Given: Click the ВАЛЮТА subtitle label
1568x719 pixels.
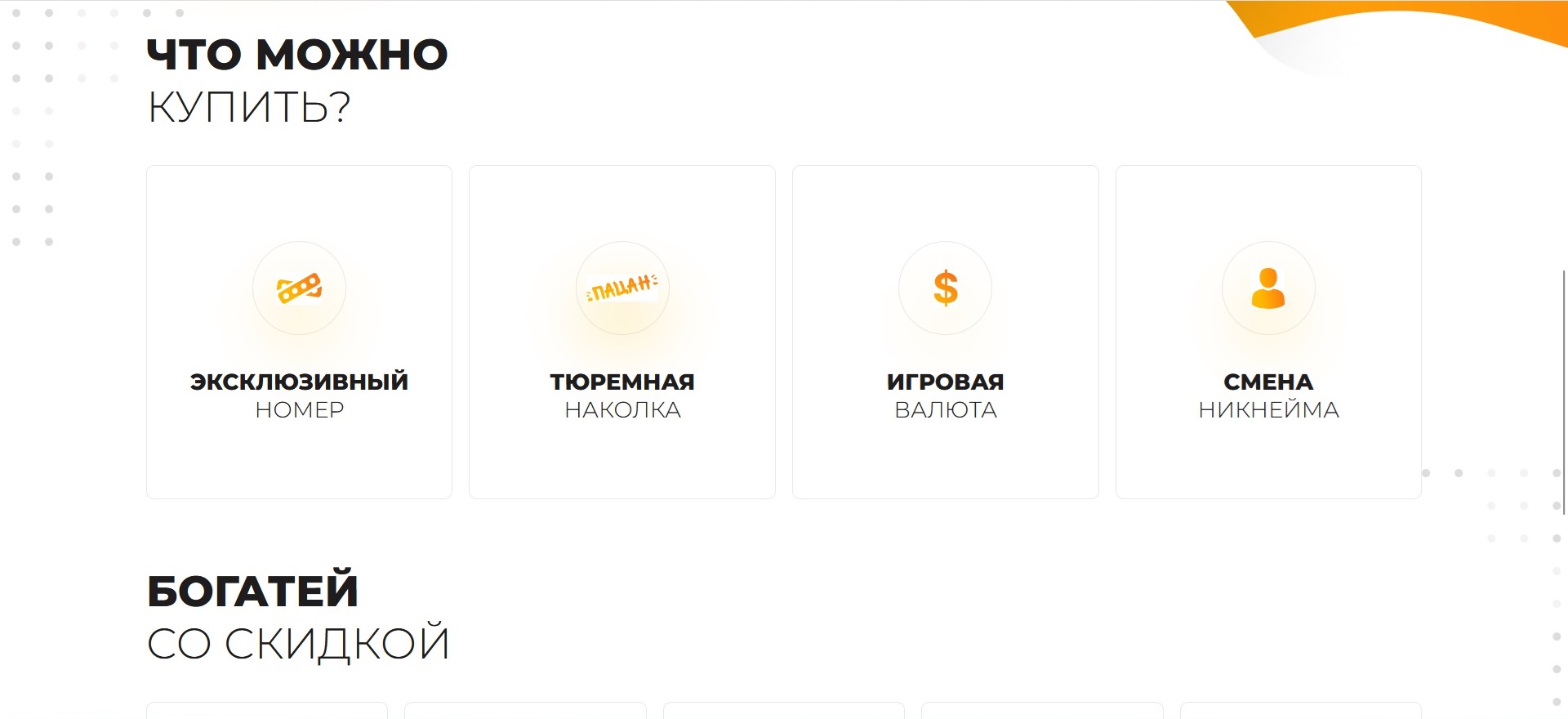Looking at the screenshot, I should pyautogui.click(x=946, y=410).
